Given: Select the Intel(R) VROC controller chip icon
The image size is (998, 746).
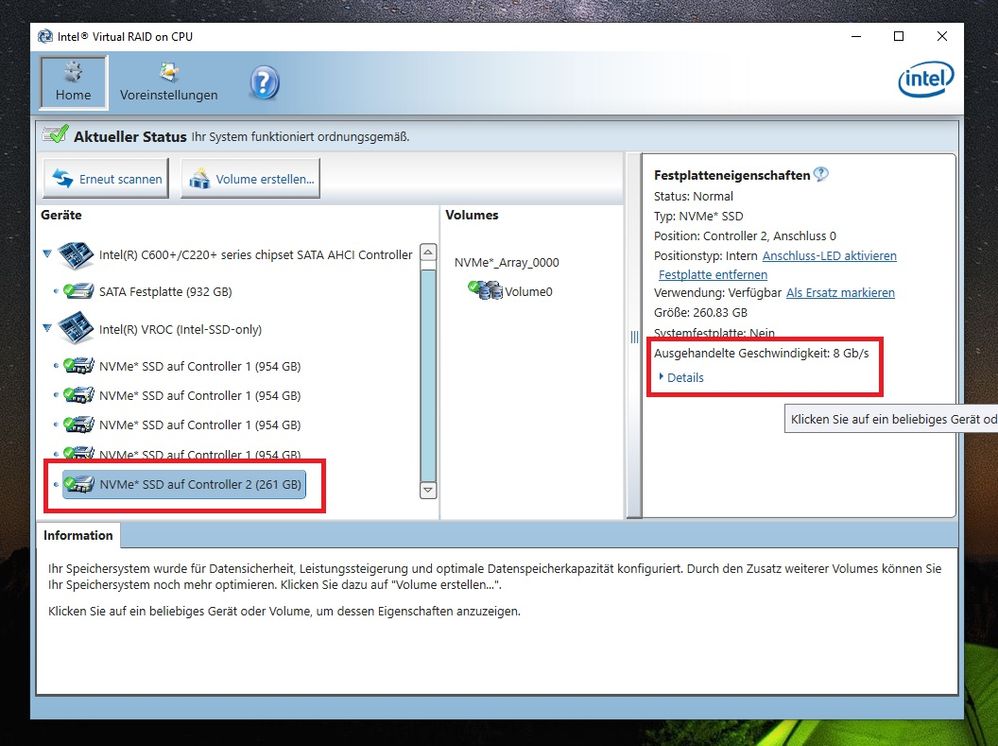Looking at the screenshot, I should (76, 329).
